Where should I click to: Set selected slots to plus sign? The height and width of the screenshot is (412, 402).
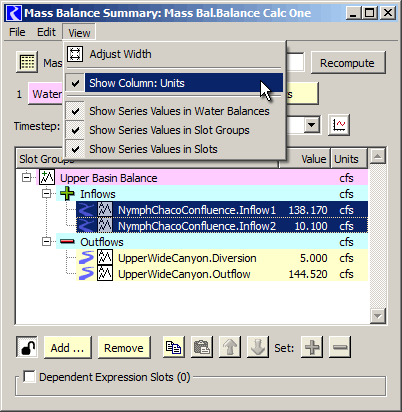(312, 347)
